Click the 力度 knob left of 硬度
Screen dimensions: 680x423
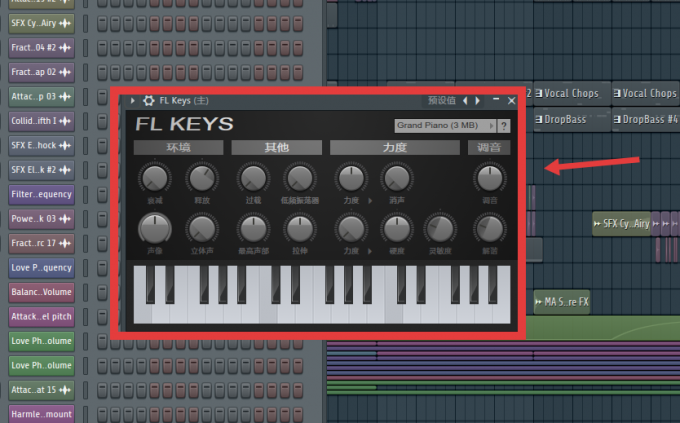351,229
